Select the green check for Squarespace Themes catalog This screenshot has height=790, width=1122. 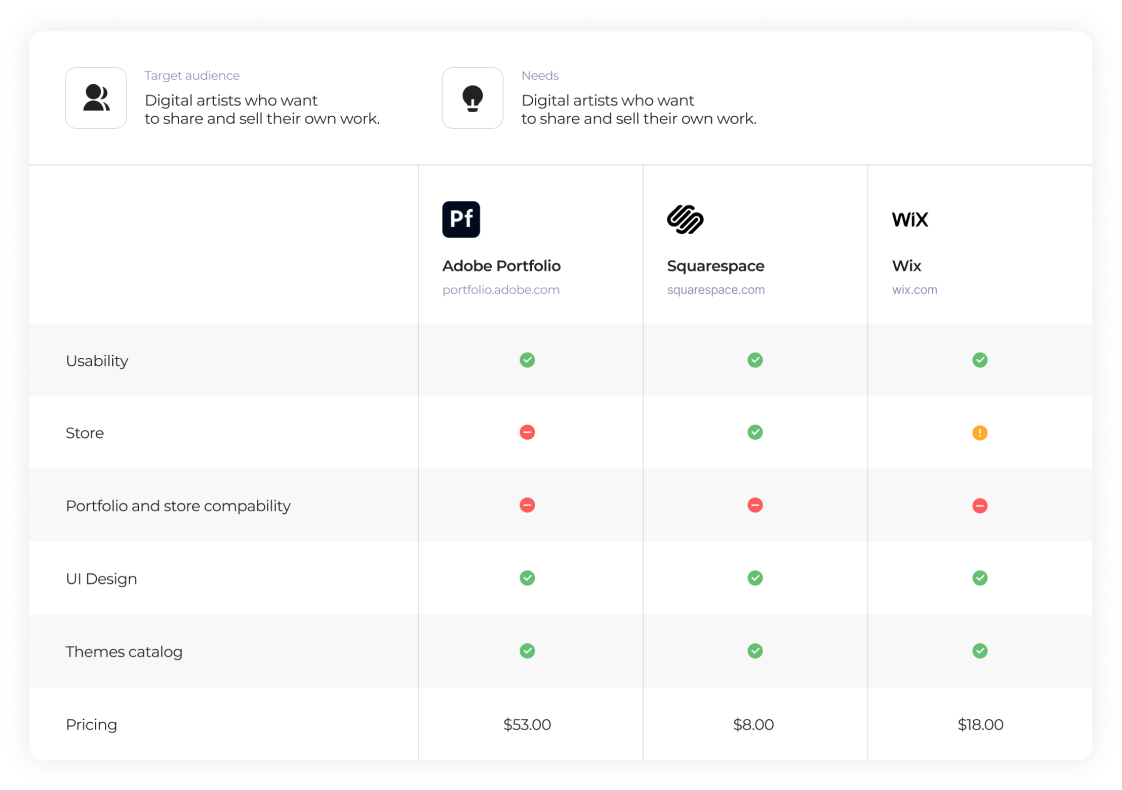click(x=755, y=651)
